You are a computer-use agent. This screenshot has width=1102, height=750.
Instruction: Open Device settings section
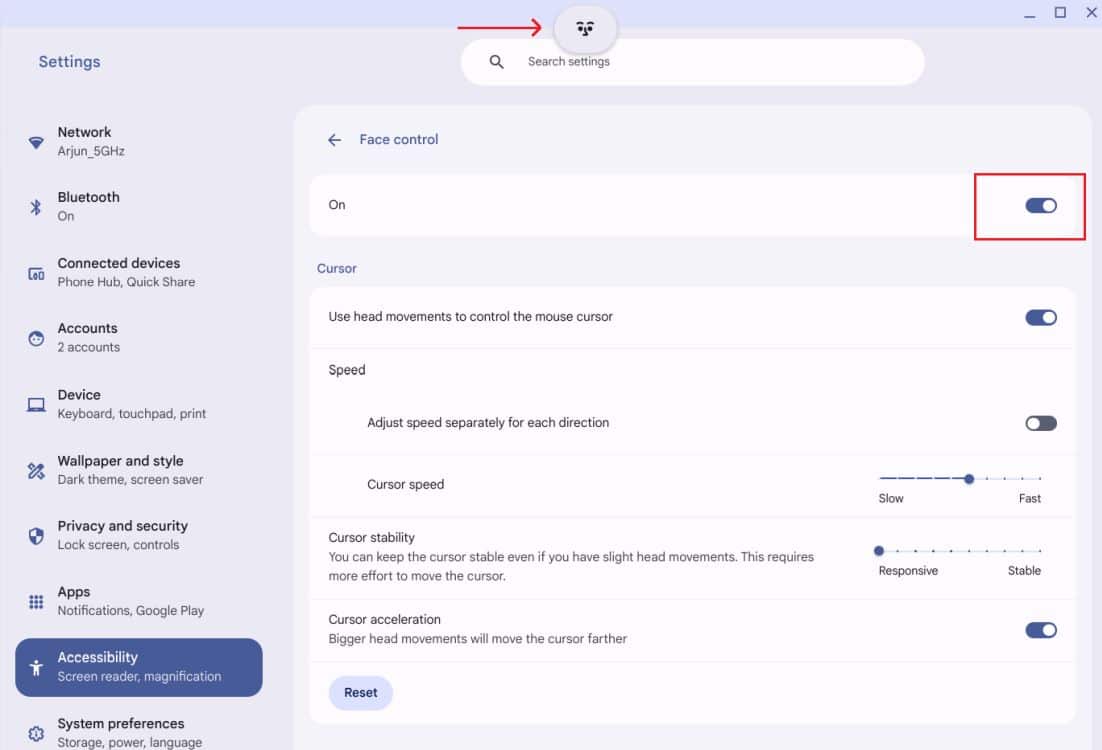click(131, 404)
